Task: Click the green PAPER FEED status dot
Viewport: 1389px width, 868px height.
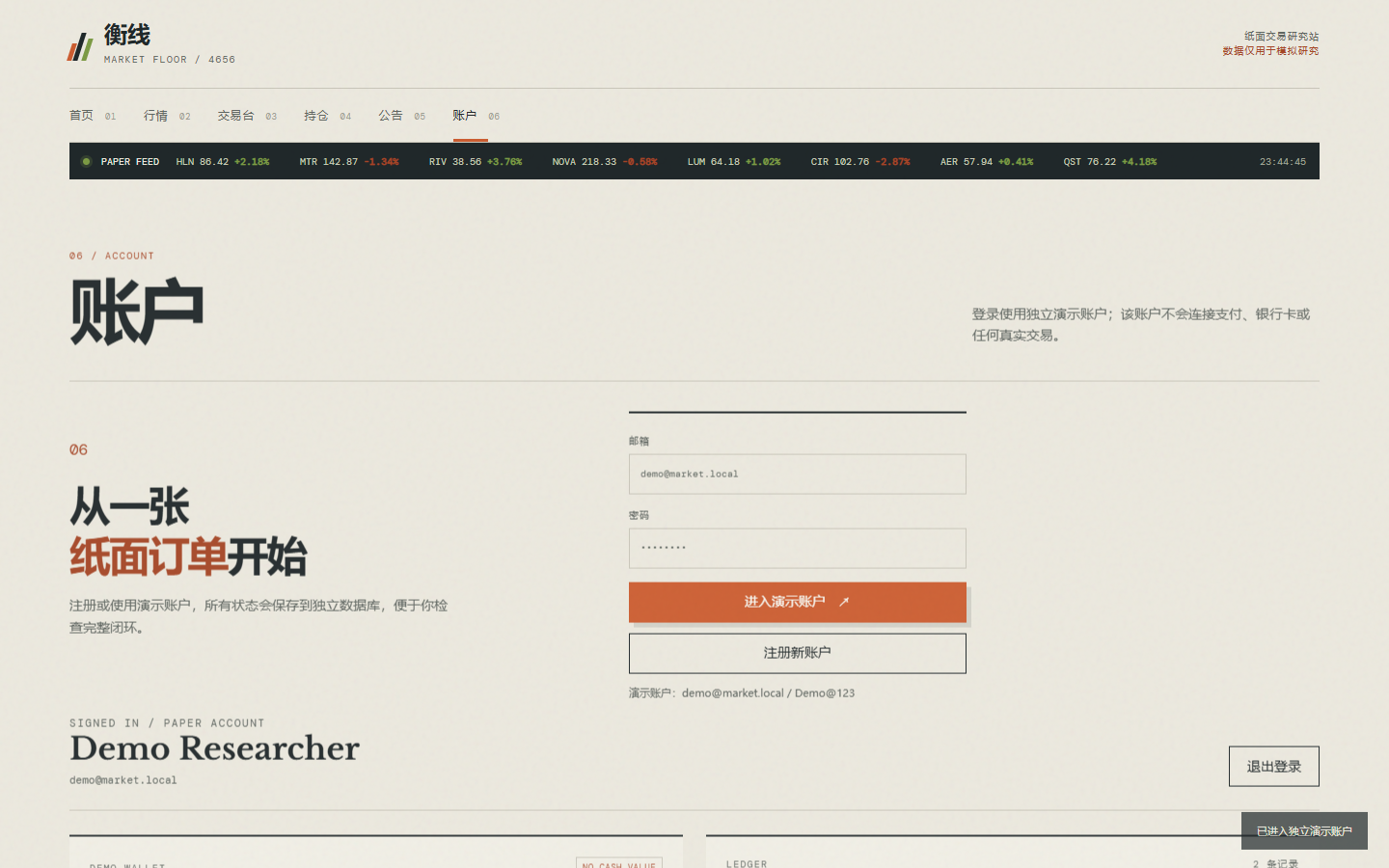Action: pos(86,162)
